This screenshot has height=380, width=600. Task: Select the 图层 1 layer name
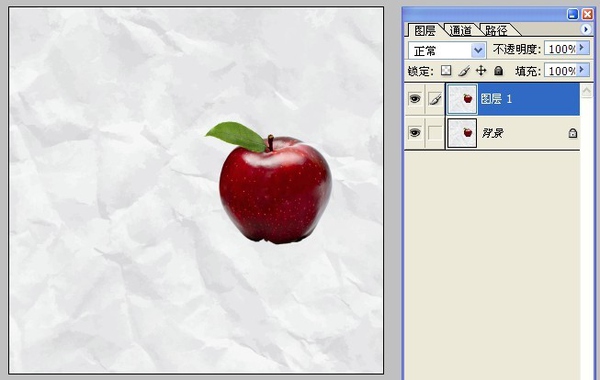[496, 99]
